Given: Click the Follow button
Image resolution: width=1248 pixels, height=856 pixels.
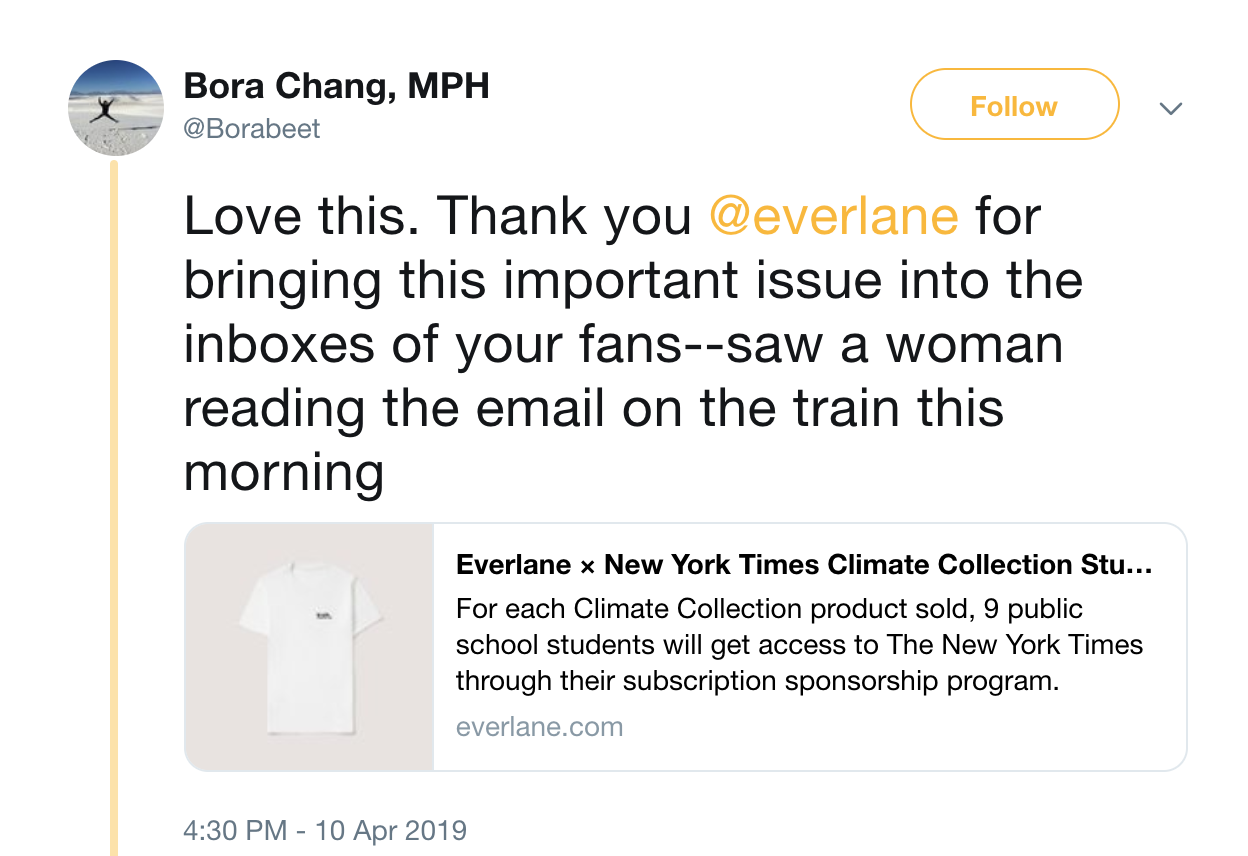Looking at the screenshot, I should (1013, 105).
